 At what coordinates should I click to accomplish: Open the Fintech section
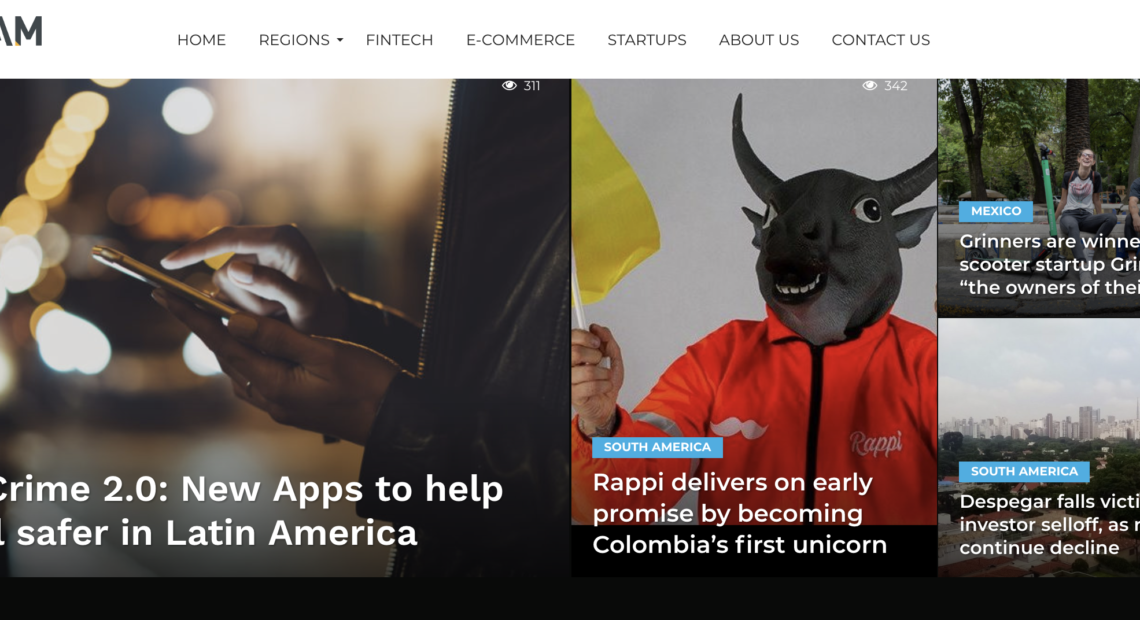click(x=399, y=40)
